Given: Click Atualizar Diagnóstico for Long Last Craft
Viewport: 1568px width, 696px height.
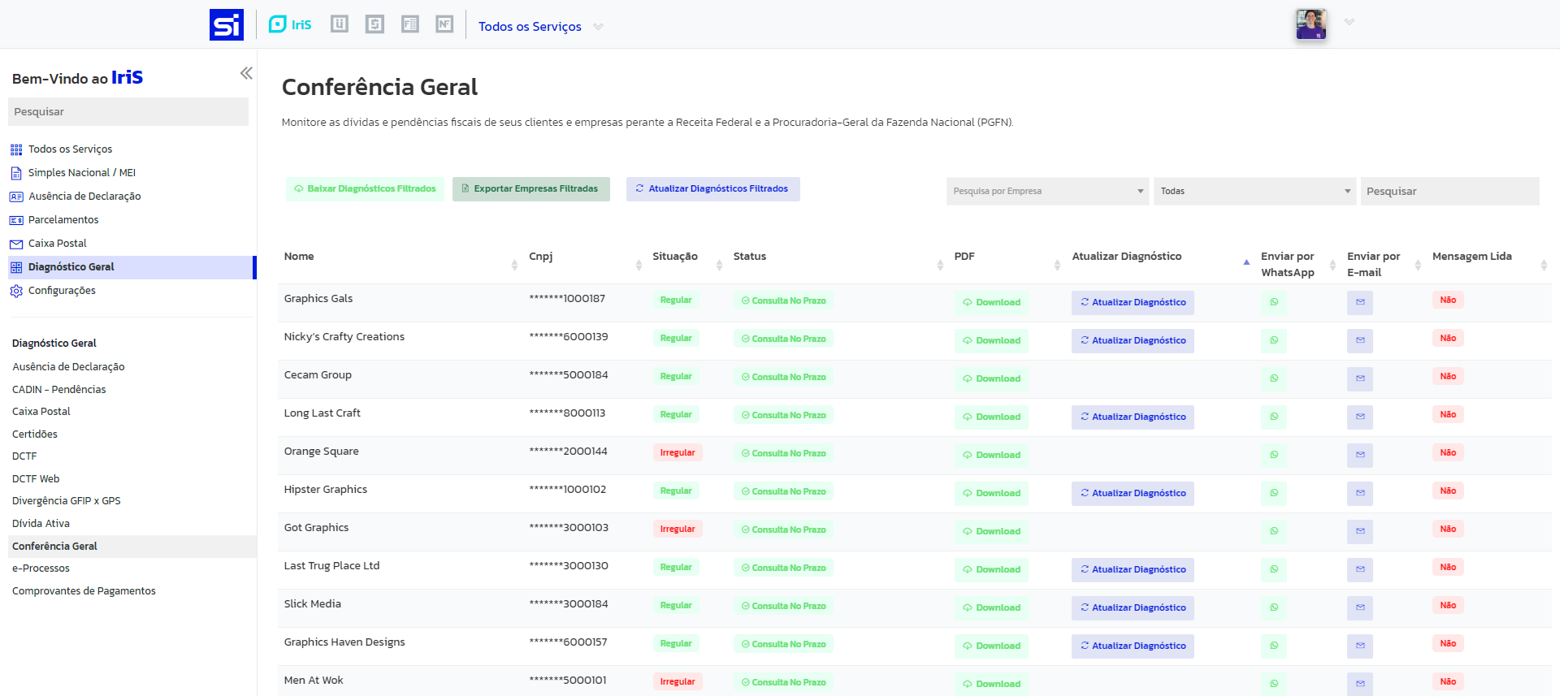Looking at the screenshot, I should (x=1132, y=417).
